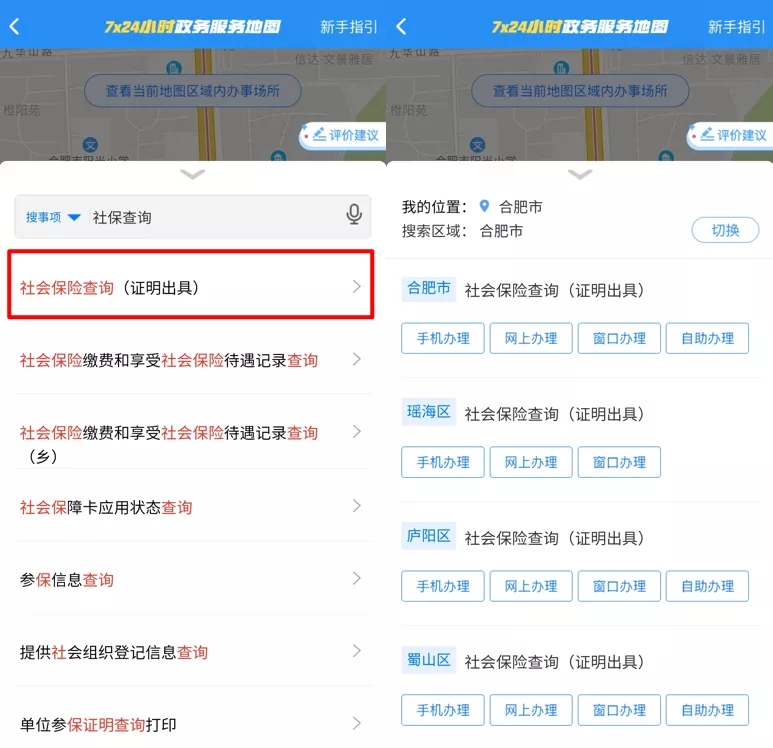Image resolution: width=773 pixels, height=748 pixels.
Task: Open 评价建议 feedback on left screen
Action: click(343, 135)
